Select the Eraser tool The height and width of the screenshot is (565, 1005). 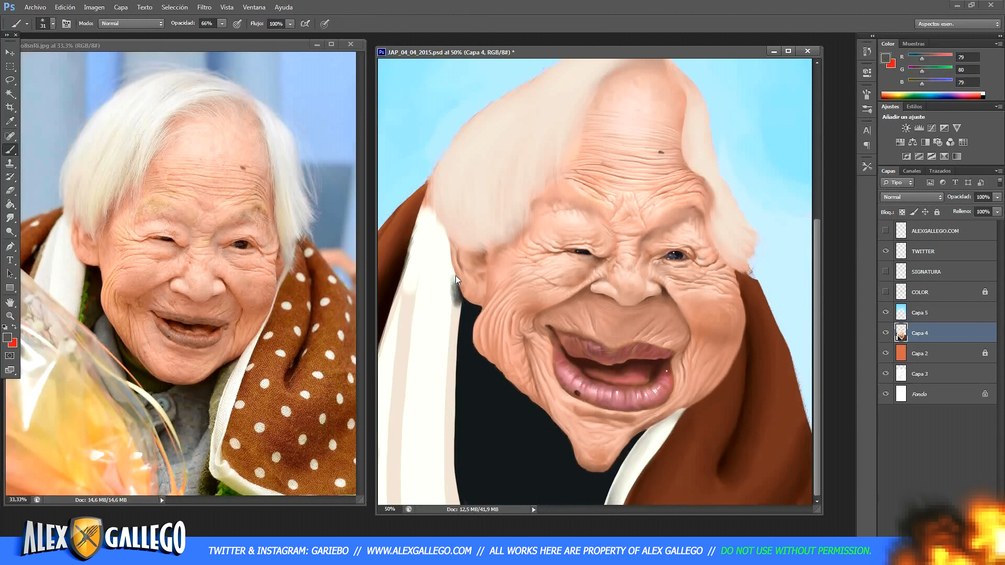point(10,191)
